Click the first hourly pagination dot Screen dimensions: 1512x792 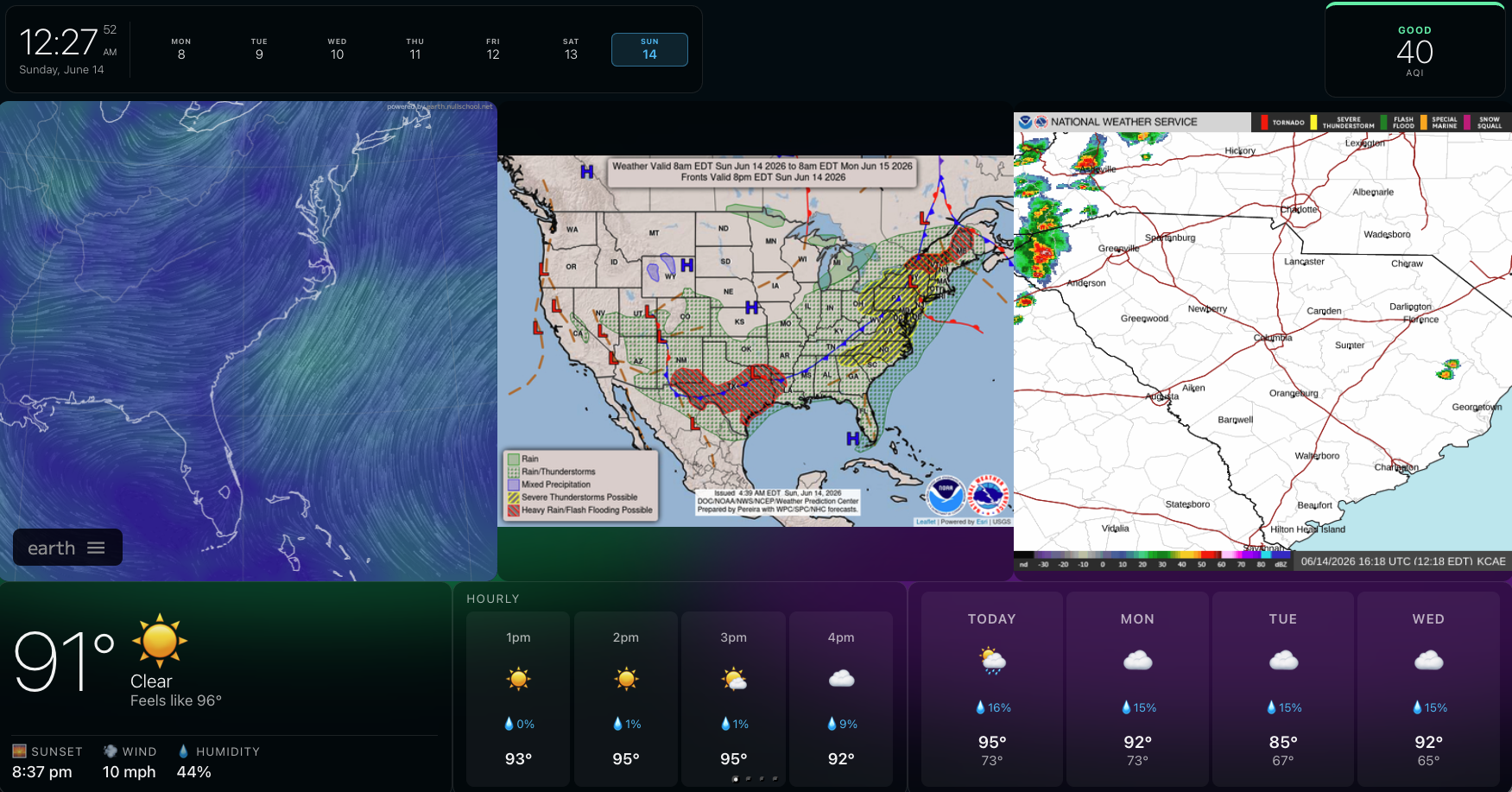pyautogui.click(x=735, y=779)
